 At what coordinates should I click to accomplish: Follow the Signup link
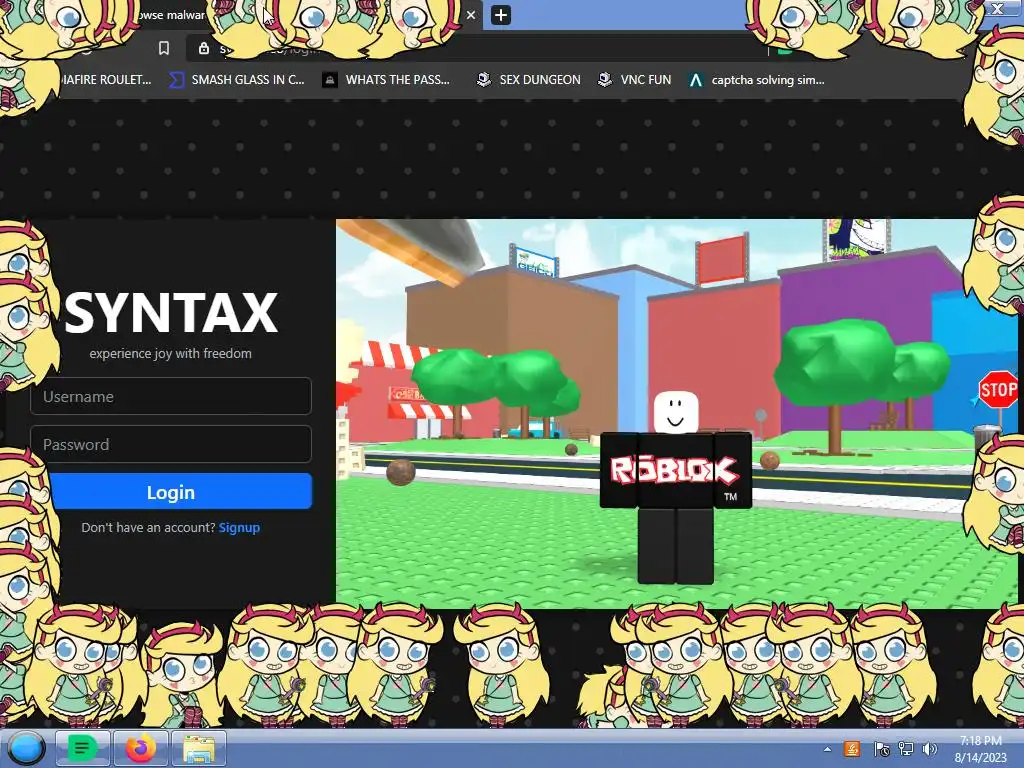(x=239, y=528)
